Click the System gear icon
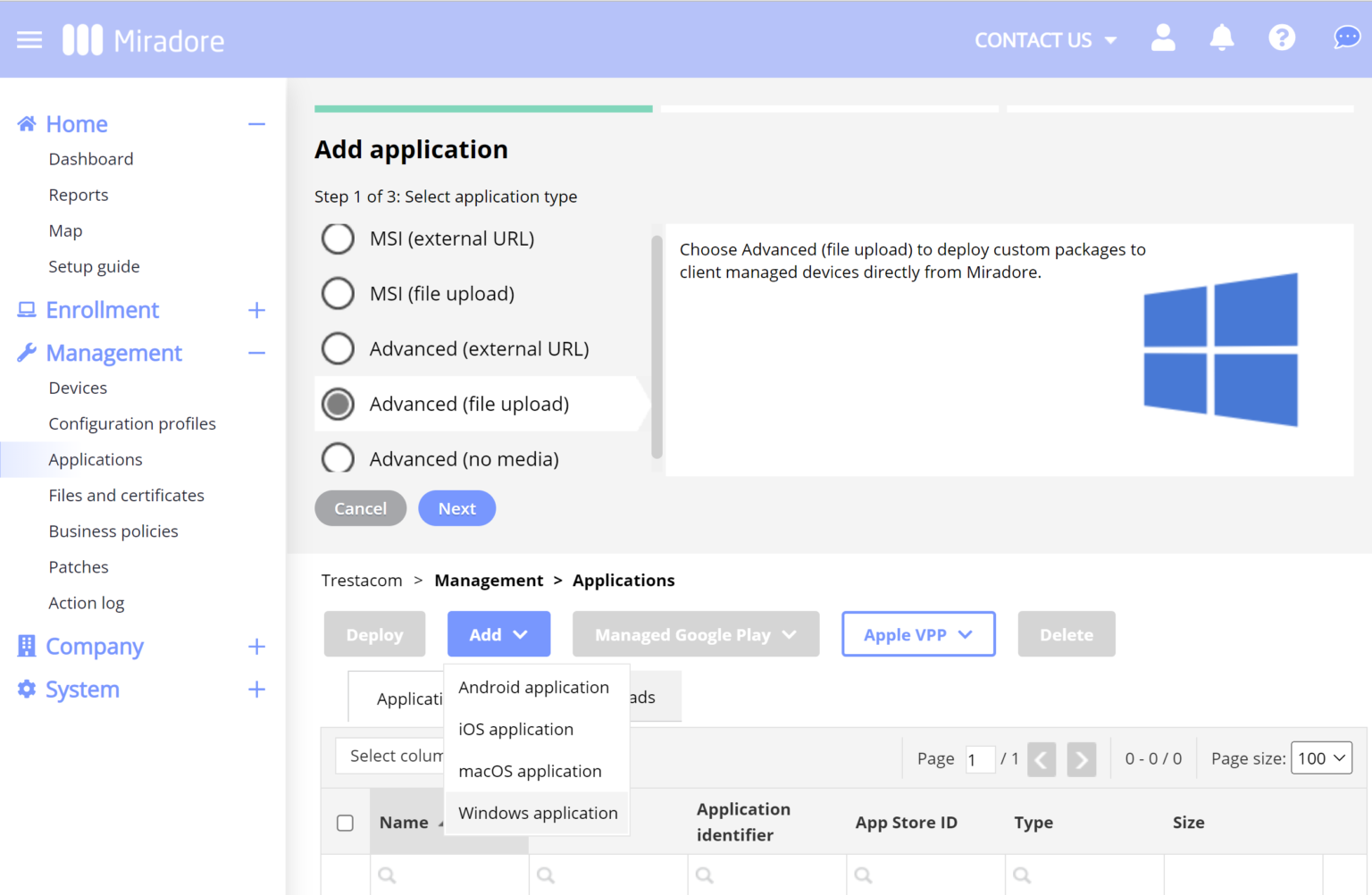 pyautogui.click(x=26, y=689)
